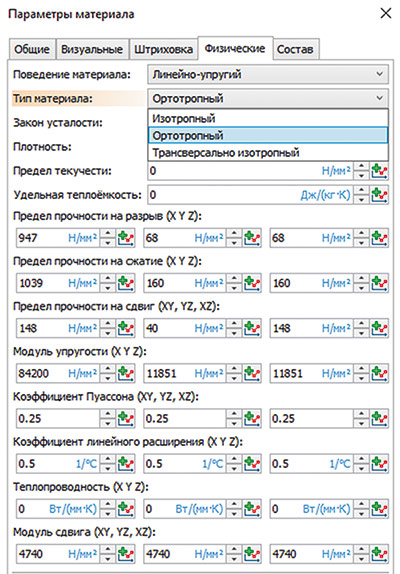This screenshot has height=574, width=400.
Task: Click graph icon for linear expansion Y
Action: point(252,464)
